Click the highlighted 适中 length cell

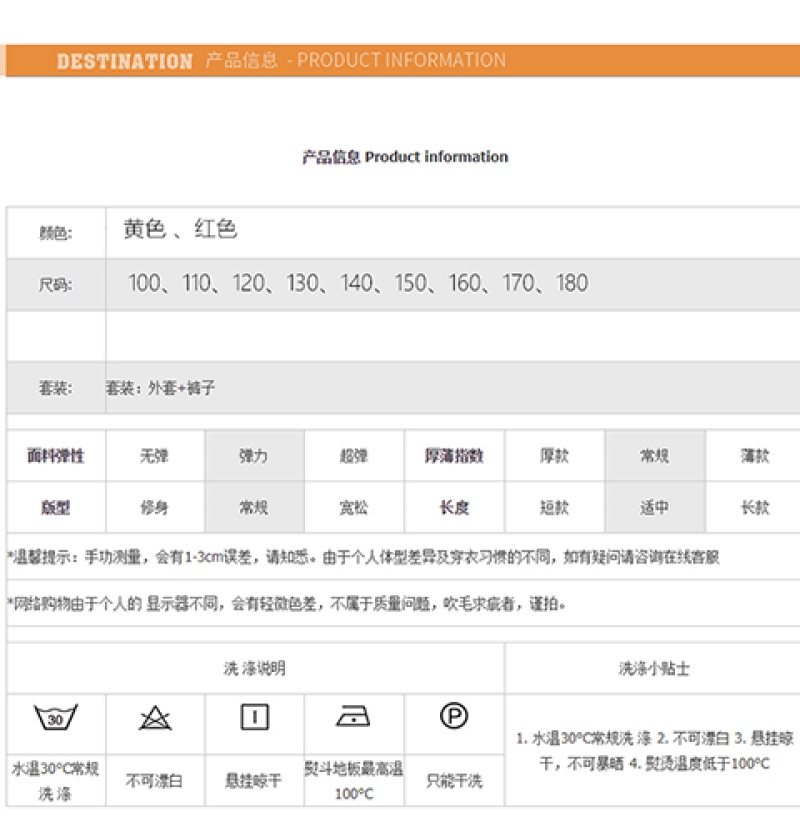point(654,507)
